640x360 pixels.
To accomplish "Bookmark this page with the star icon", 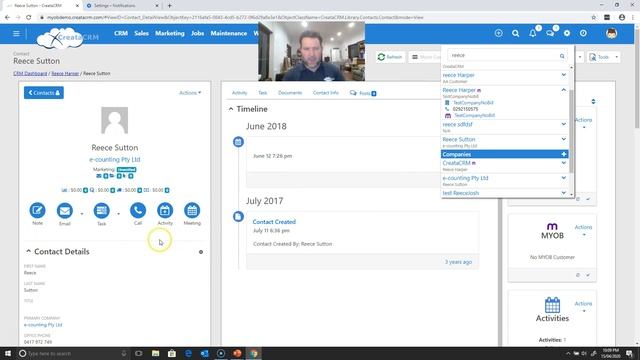I will [594, 18].
